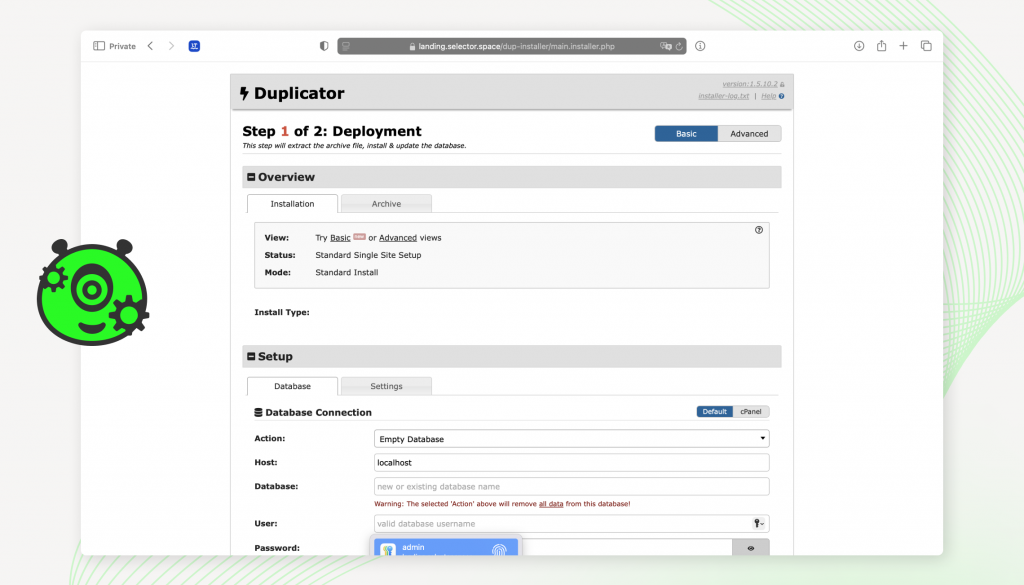Click the Database Connection server icon
Viewport: 1024px width, 585px height.
click(x=258, y=411)
